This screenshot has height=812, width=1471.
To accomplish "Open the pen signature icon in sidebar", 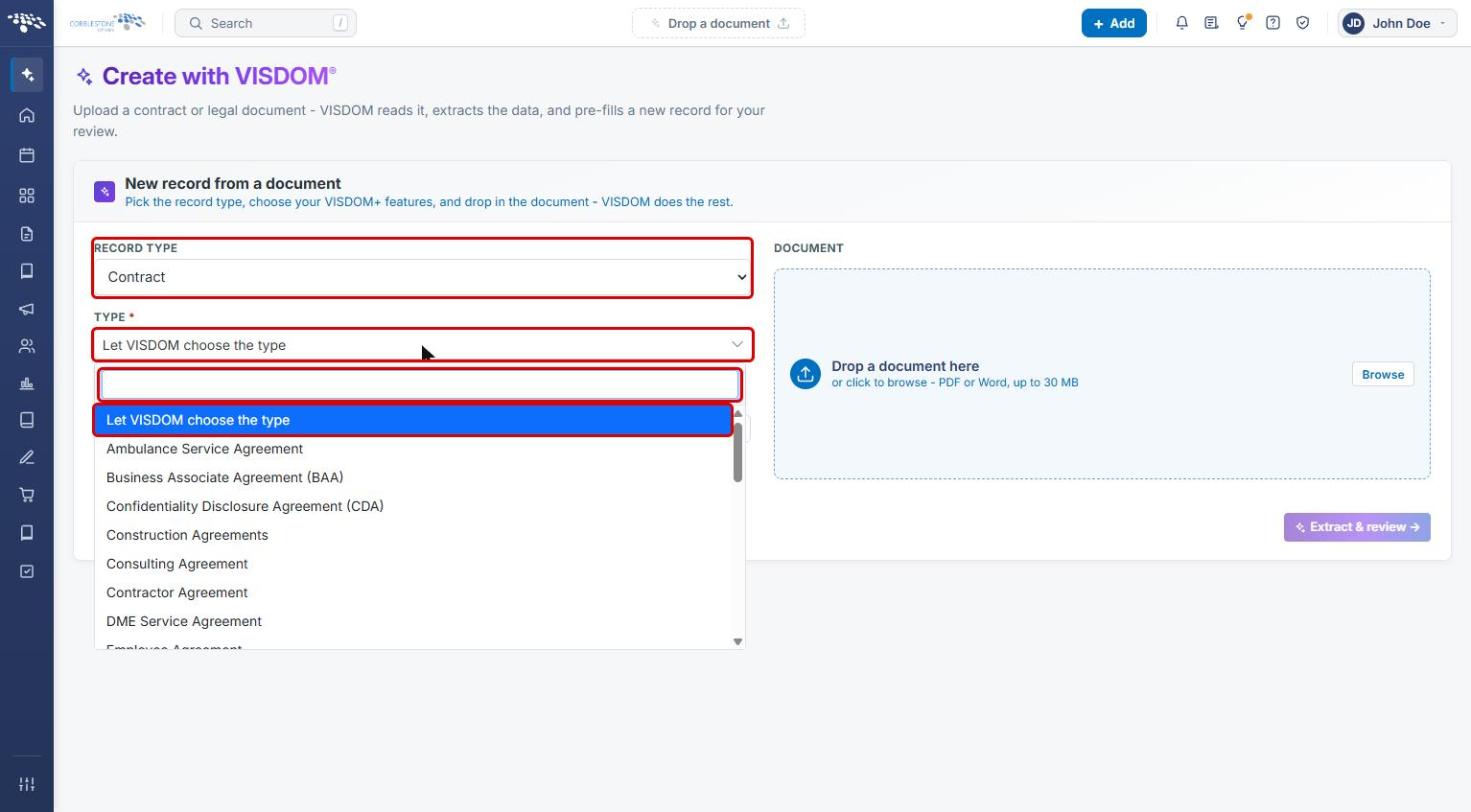I will tap(27, 457).
